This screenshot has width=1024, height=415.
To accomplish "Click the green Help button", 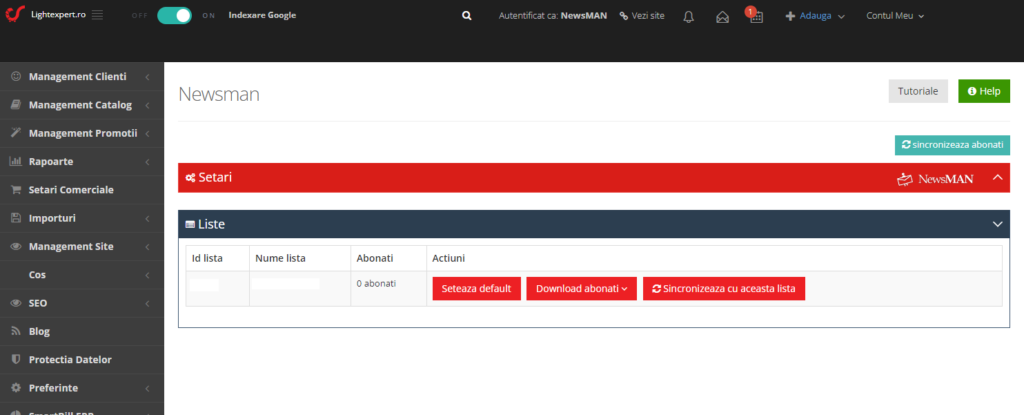I will (x=984, y=91).
